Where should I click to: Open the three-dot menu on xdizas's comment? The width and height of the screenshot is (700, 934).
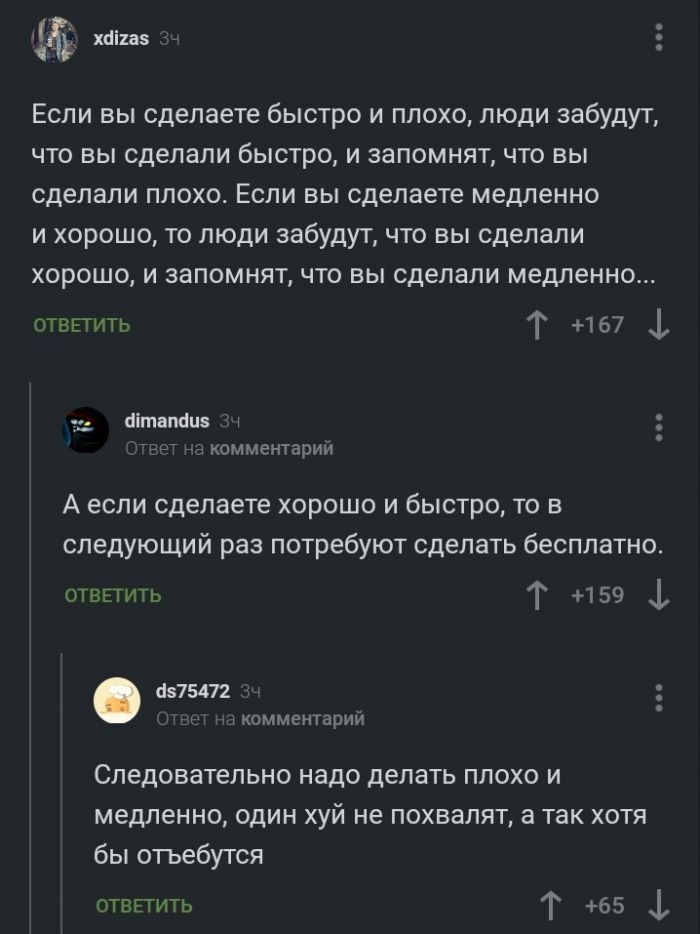click(x=658, y=38)
